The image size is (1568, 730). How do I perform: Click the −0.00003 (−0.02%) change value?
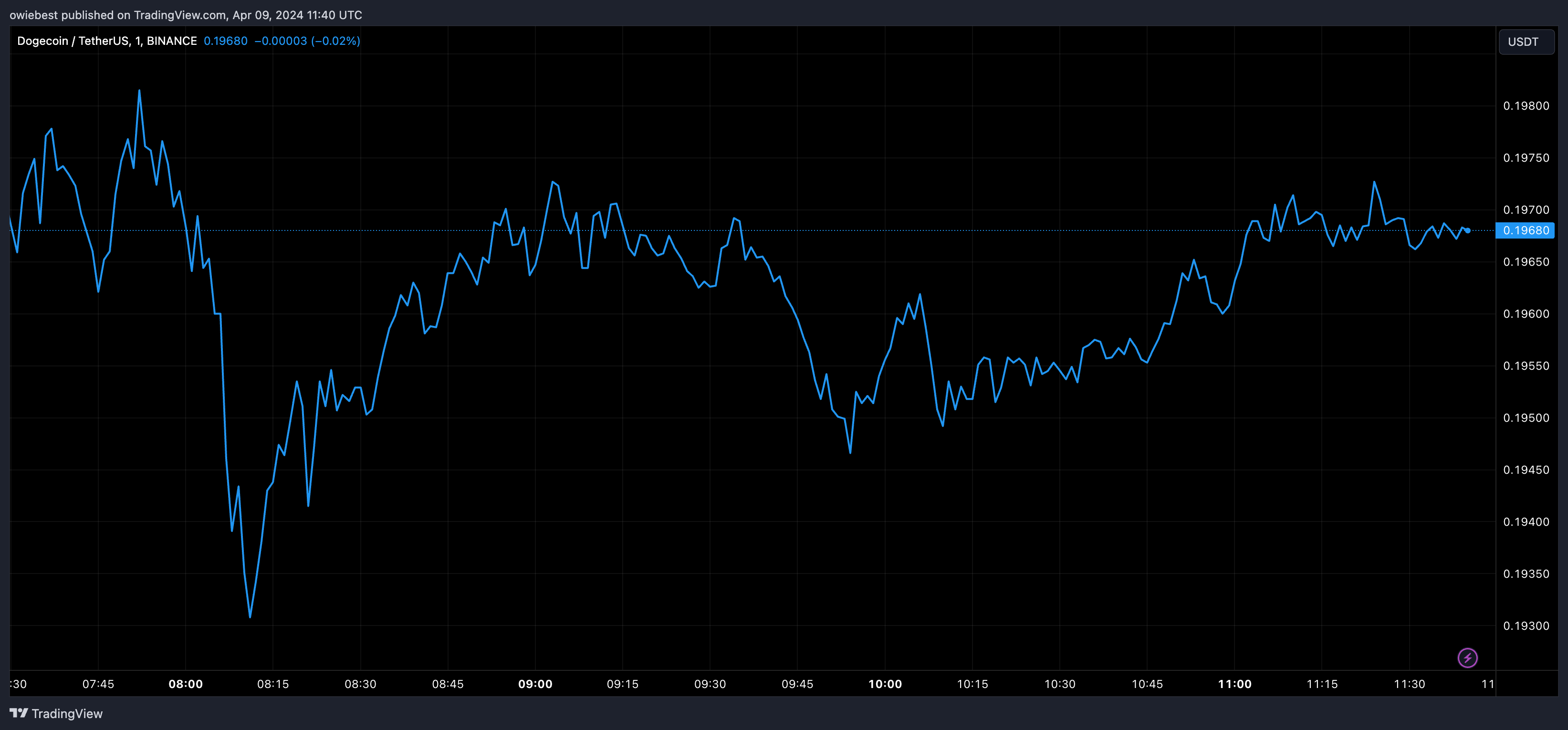pyautogui.click(x=307, y=41)
